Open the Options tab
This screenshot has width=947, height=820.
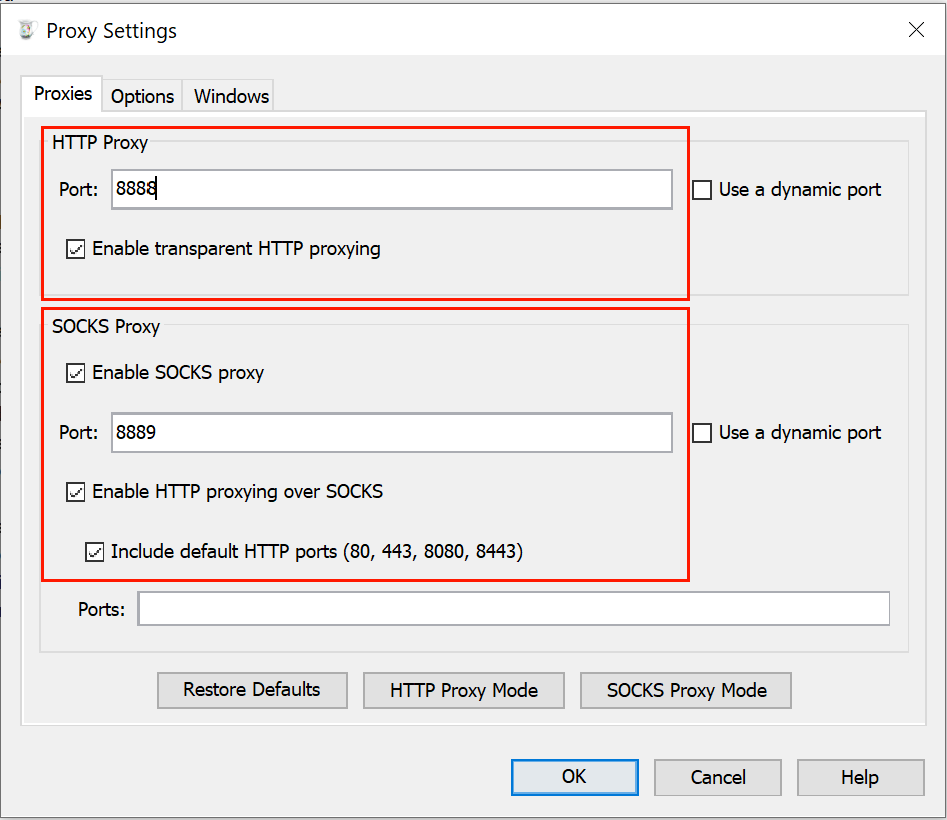142,96
